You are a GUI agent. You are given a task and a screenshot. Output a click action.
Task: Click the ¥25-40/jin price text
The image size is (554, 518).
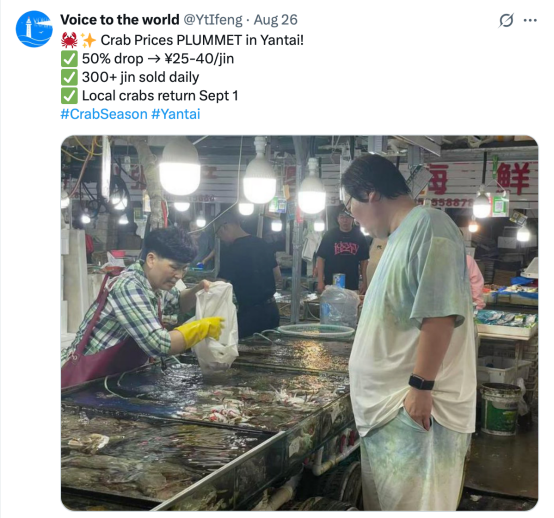(x=199, y=59)
